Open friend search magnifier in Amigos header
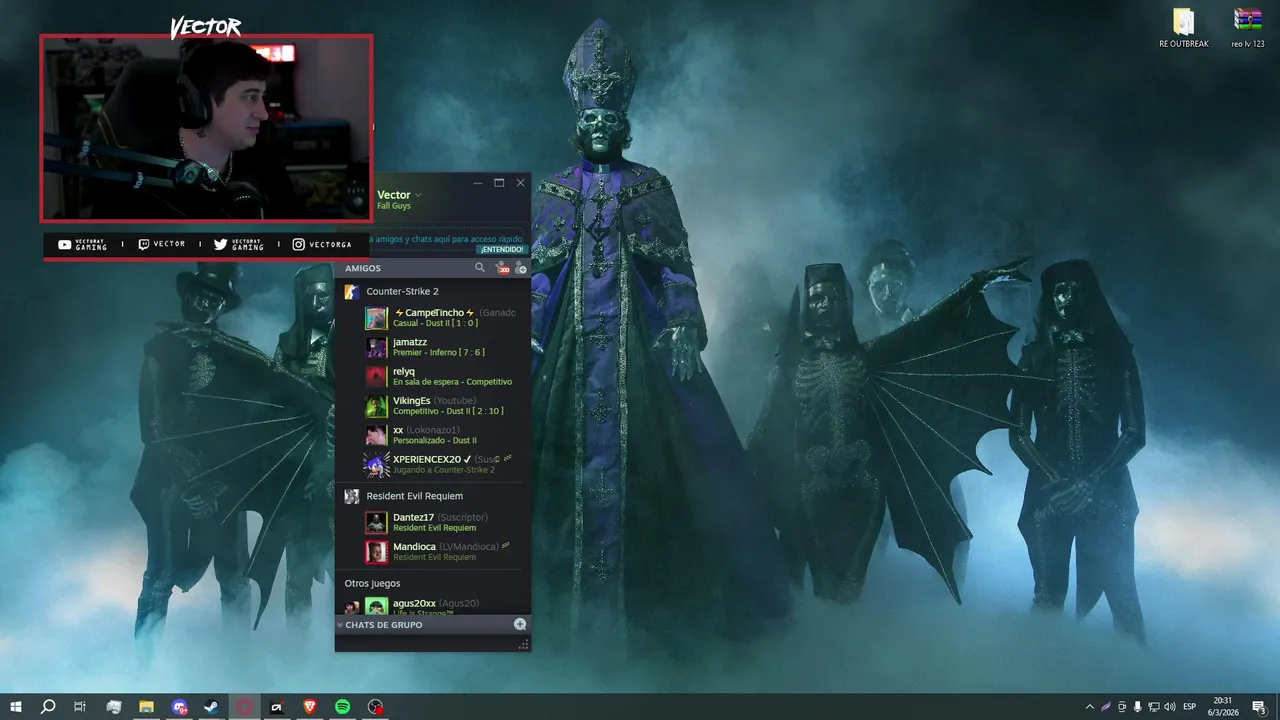Image resolution: width=1280 pixels, height=720 pixels. tap(480, 268)
